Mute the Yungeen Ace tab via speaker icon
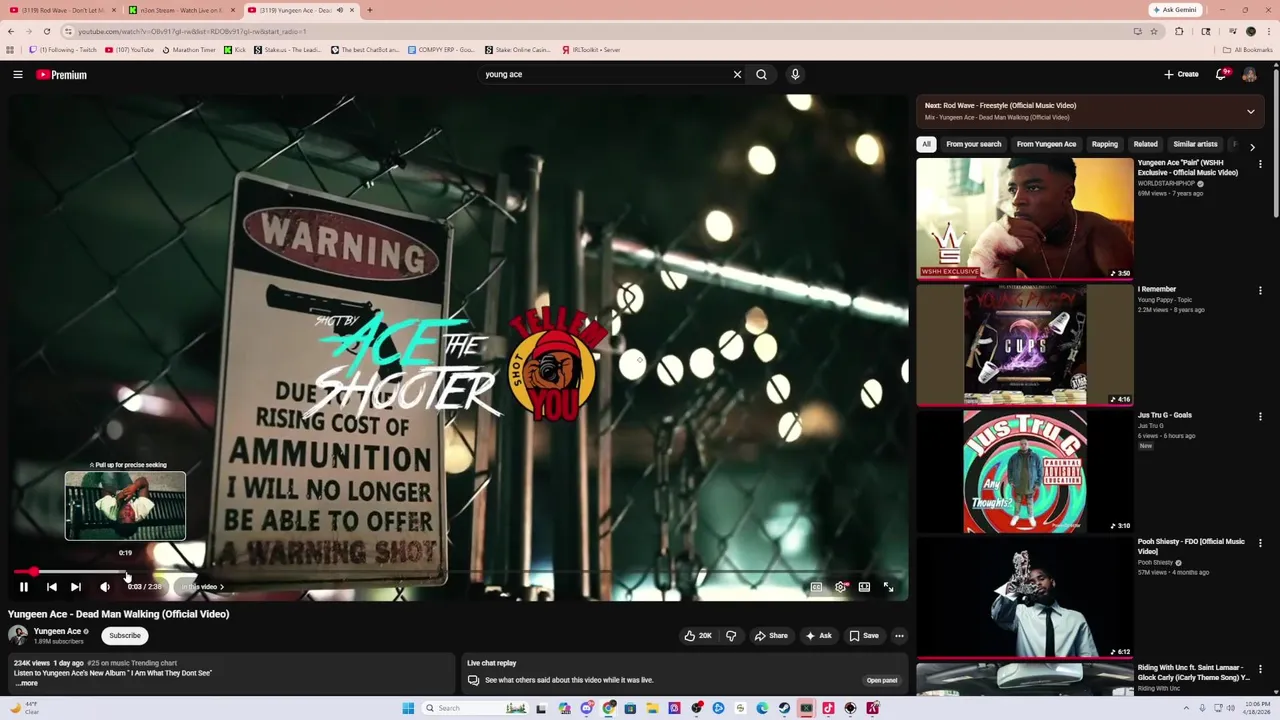The width and height of the screenshot is (1280, 720). [339, 10]
